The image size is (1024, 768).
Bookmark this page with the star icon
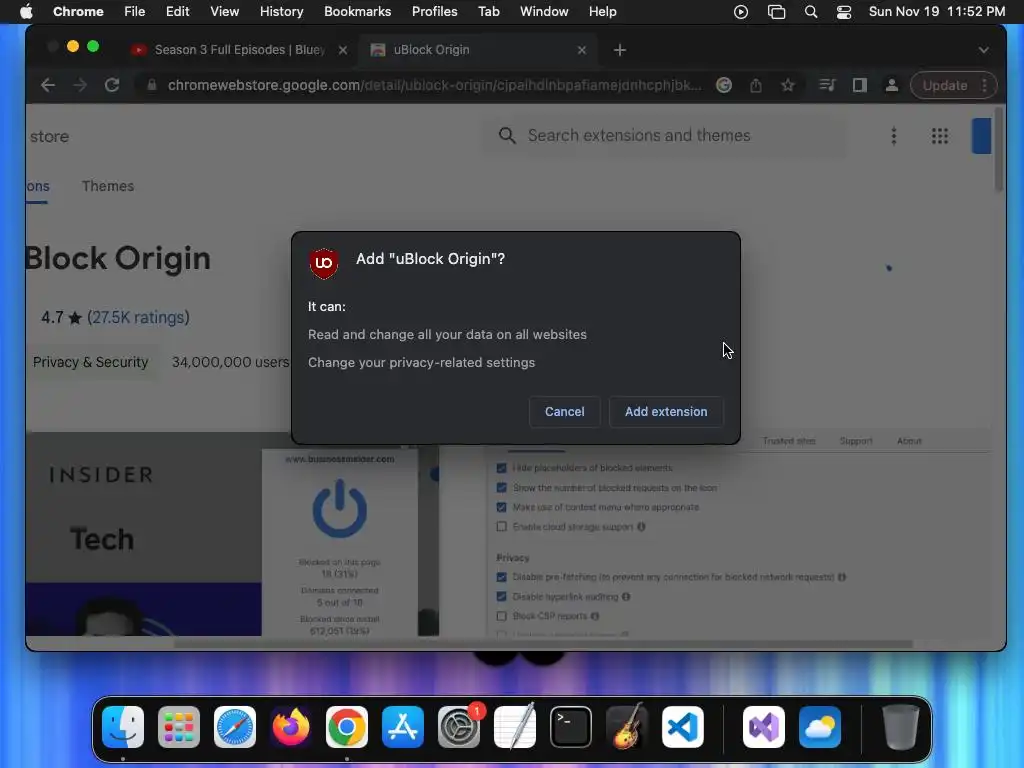788,85
